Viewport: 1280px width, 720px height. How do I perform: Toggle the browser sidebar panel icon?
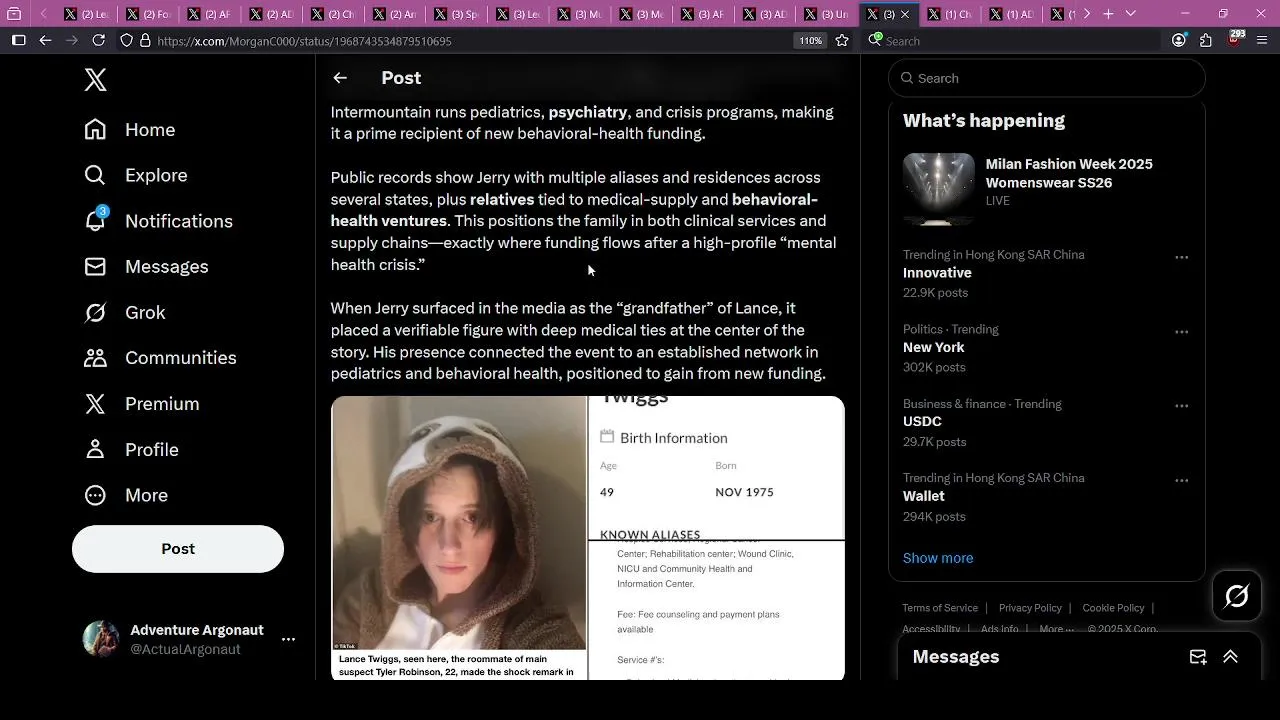click(18, 40)
